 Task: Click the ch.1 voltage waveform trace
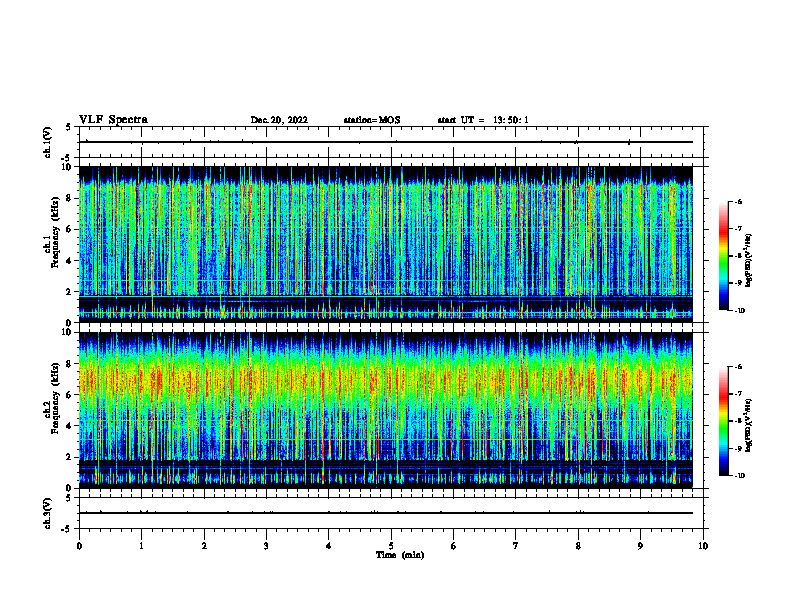386,142
